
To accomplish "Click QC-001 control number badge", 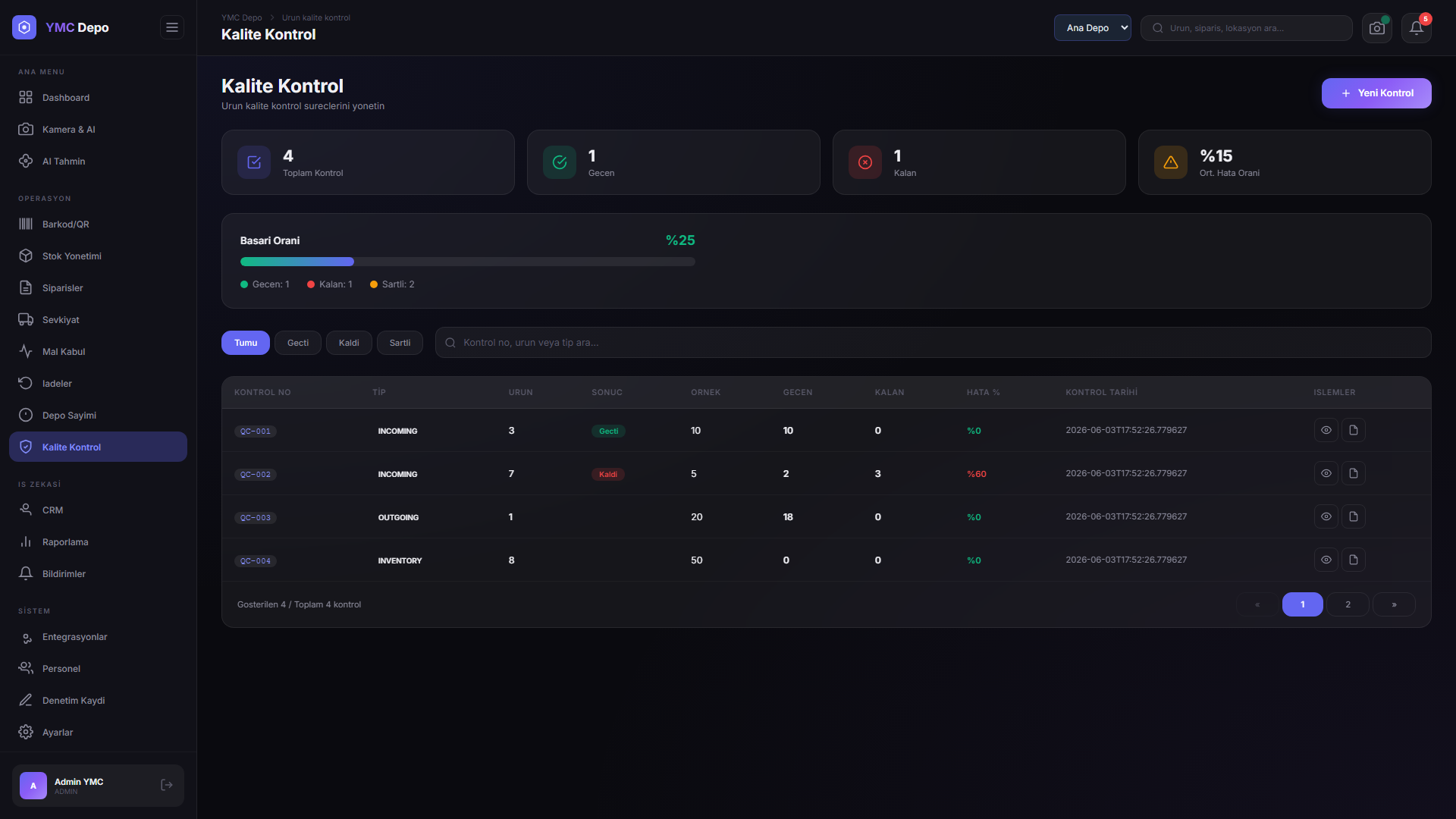I will click(256, 431).
